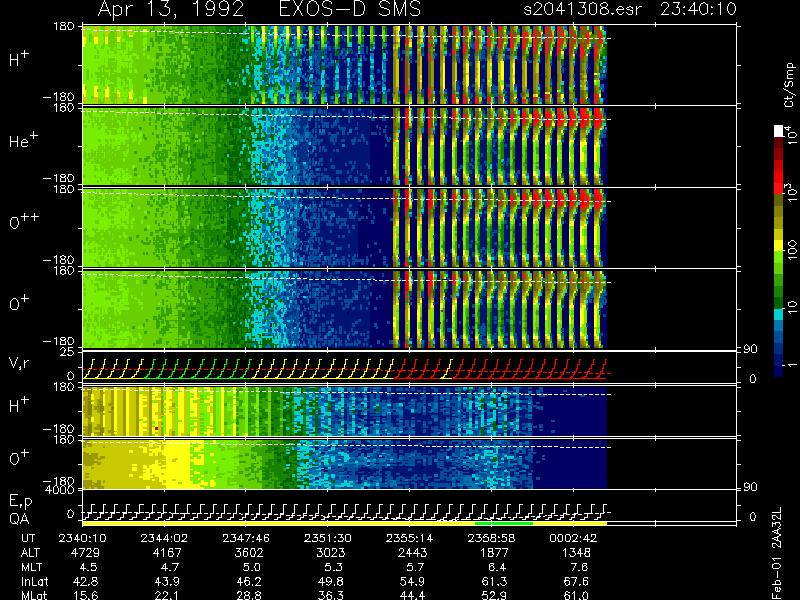Click the "25" axis label of the V,r panel
This screenshot has width=800, height=600.
tap(69, 352)
